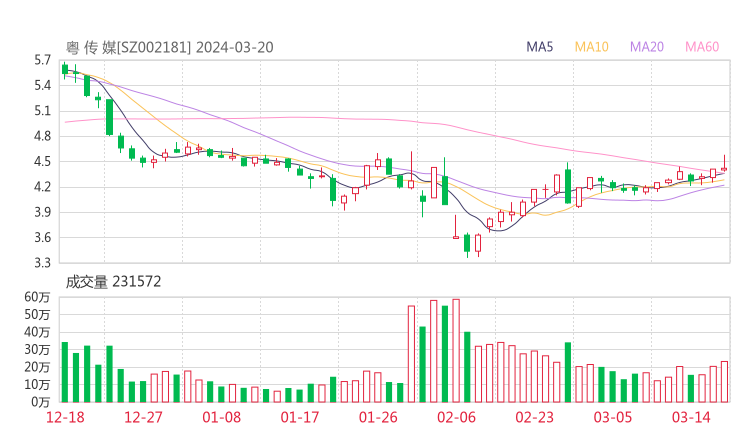The image size is (740, 440).
Task: Click the 3.9 price axis label
Action: click(42, 212)
